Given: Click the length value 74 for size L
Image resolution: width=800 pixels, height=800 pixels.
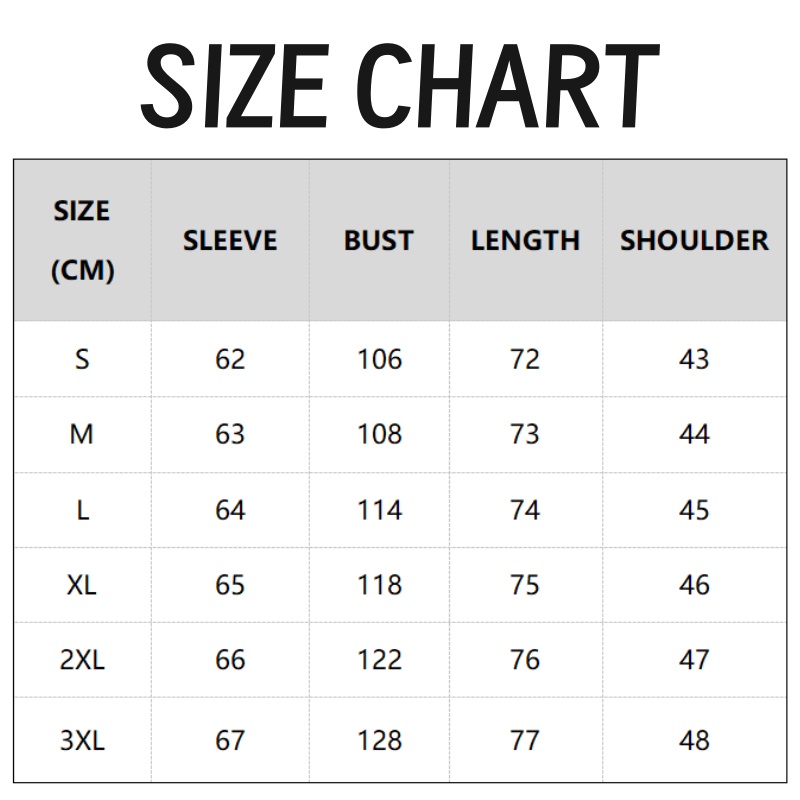Looking at the screenshot, I should point(525,510).
